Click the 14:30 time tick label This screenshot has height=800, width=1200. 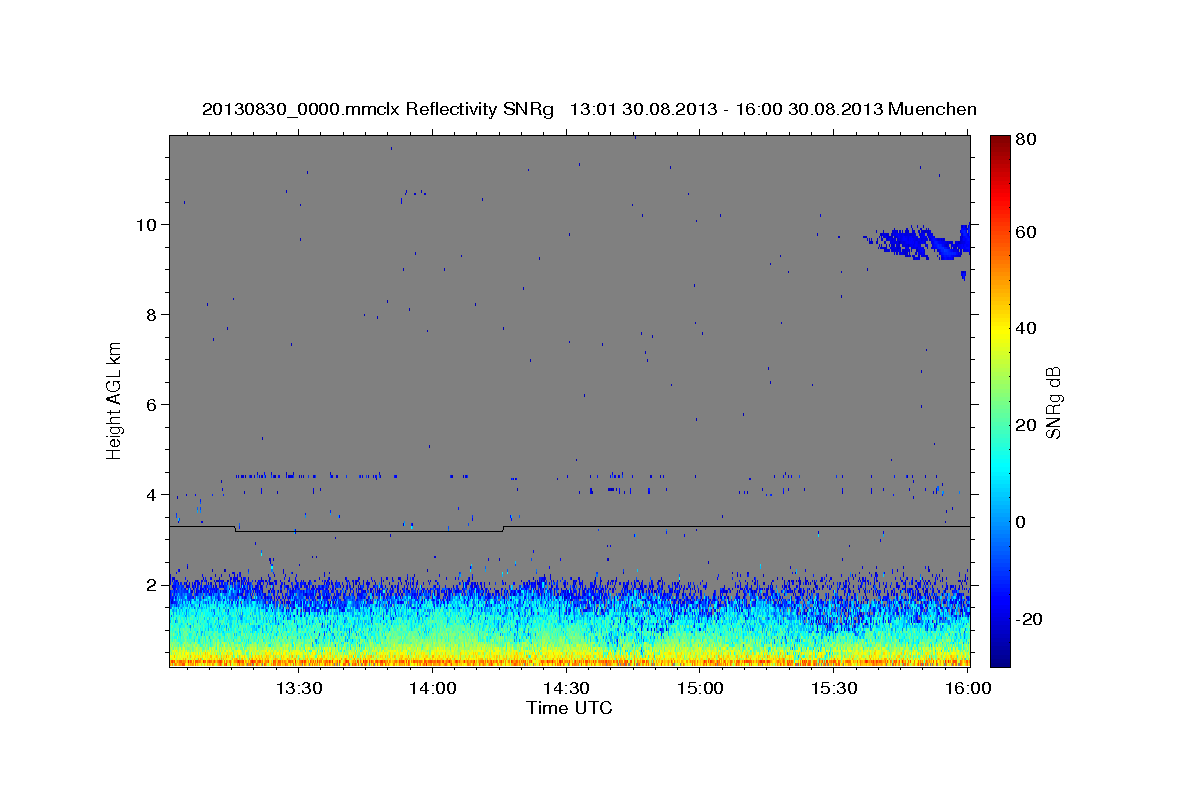pyautogui.click(x=566, y=688)
